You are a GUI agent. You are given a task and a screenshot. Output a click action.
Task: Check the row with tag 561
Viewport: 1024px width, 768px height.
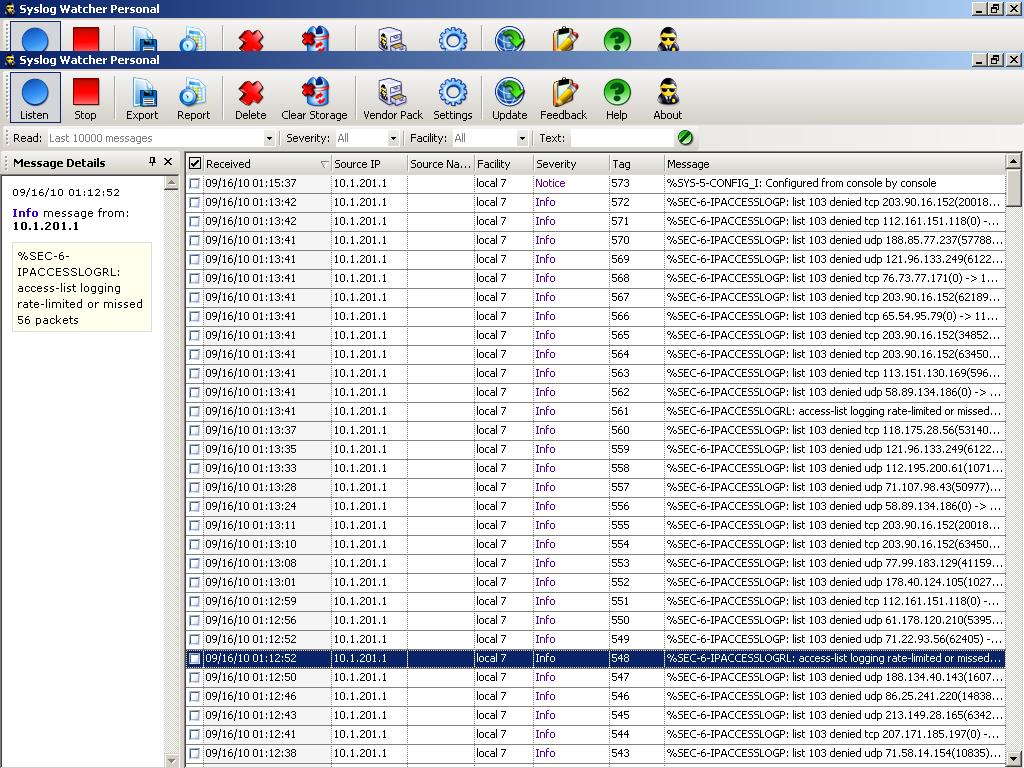click(195, 411)
